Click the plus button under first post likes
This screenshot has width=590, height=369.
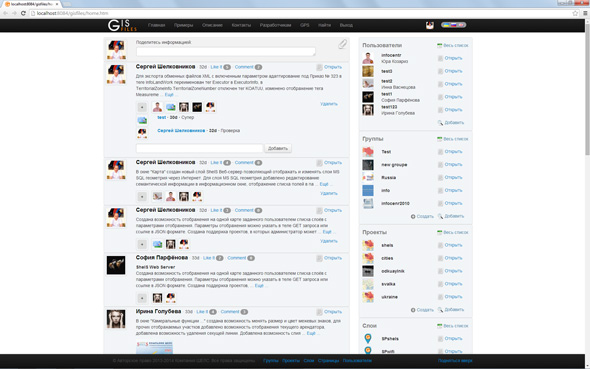[x=142, y=107]
